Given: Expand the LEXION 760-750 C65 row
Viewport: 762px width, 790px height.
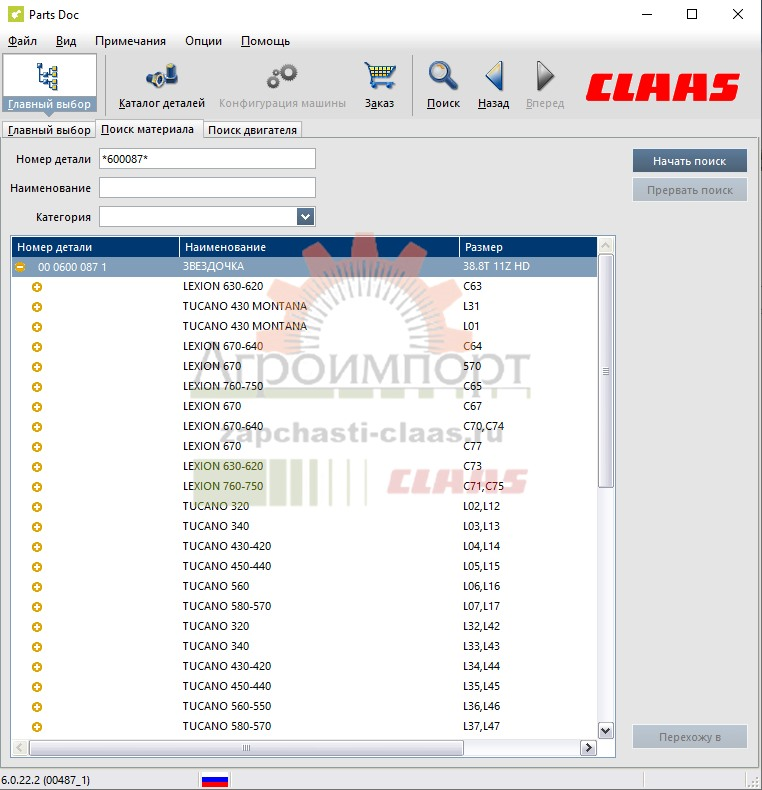Looking at the screenshot, I should tap(37, 387).
